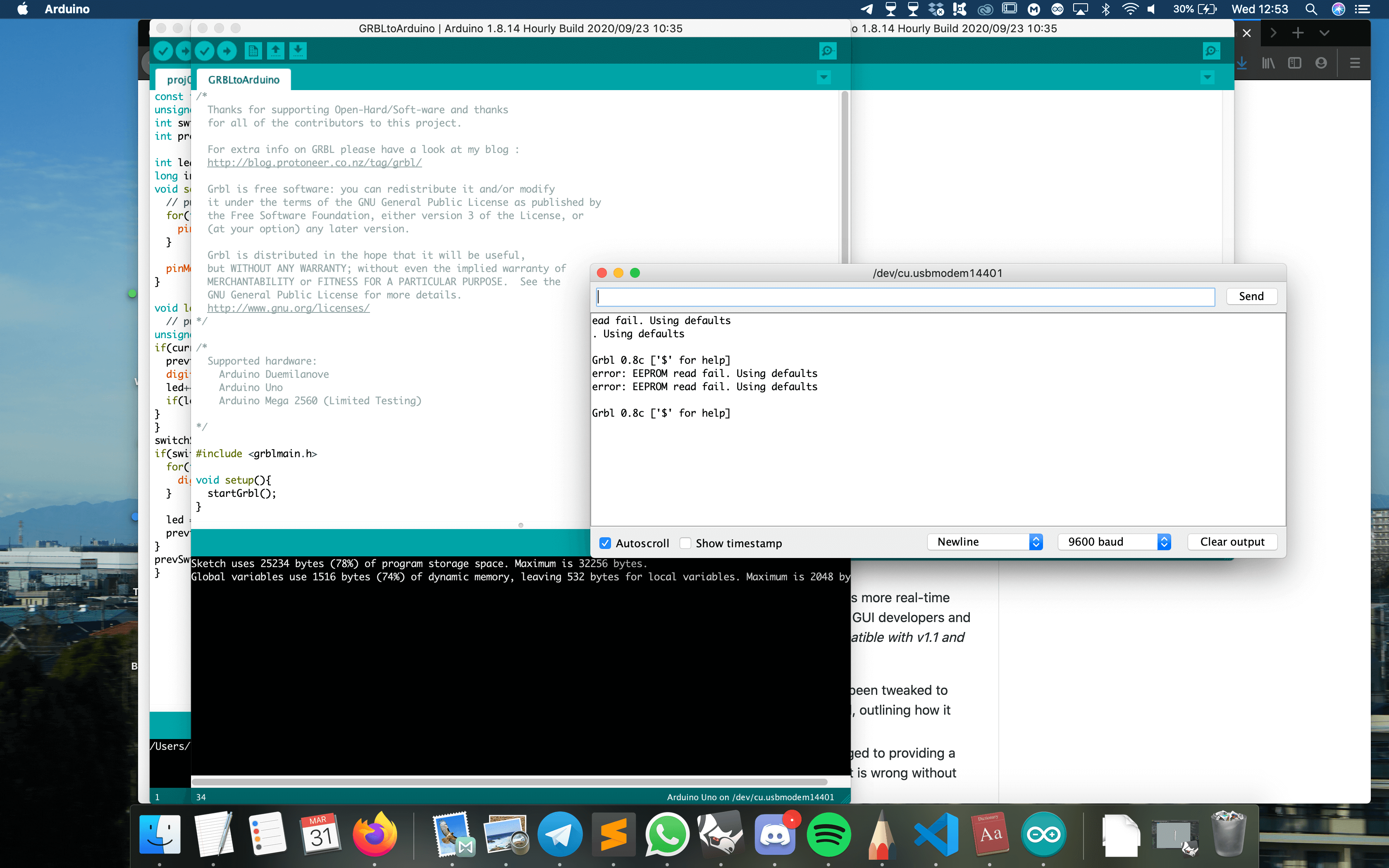
Task: Open Notification Center list icon
Action: point(1362,9)
